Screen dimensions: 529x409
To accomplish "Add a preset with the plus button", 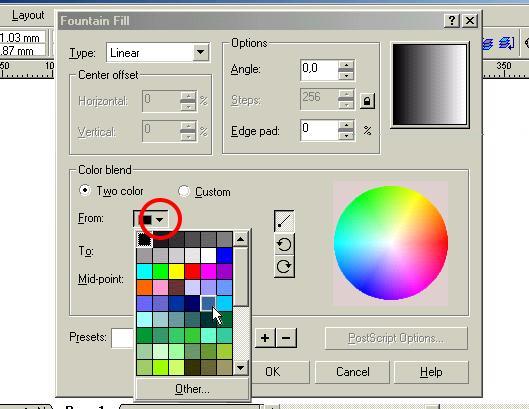I will 265,337.
